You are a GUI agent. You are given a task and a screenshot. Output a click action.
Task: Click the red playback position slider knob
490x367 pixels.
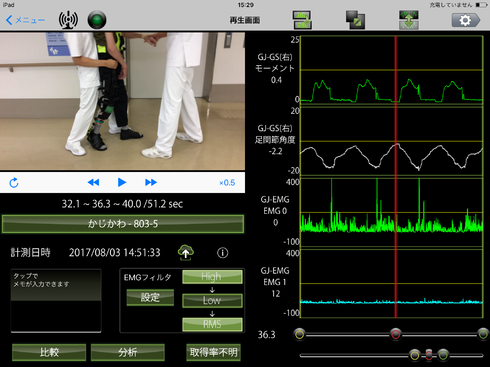pyautogui.click(x=396, y=334)
